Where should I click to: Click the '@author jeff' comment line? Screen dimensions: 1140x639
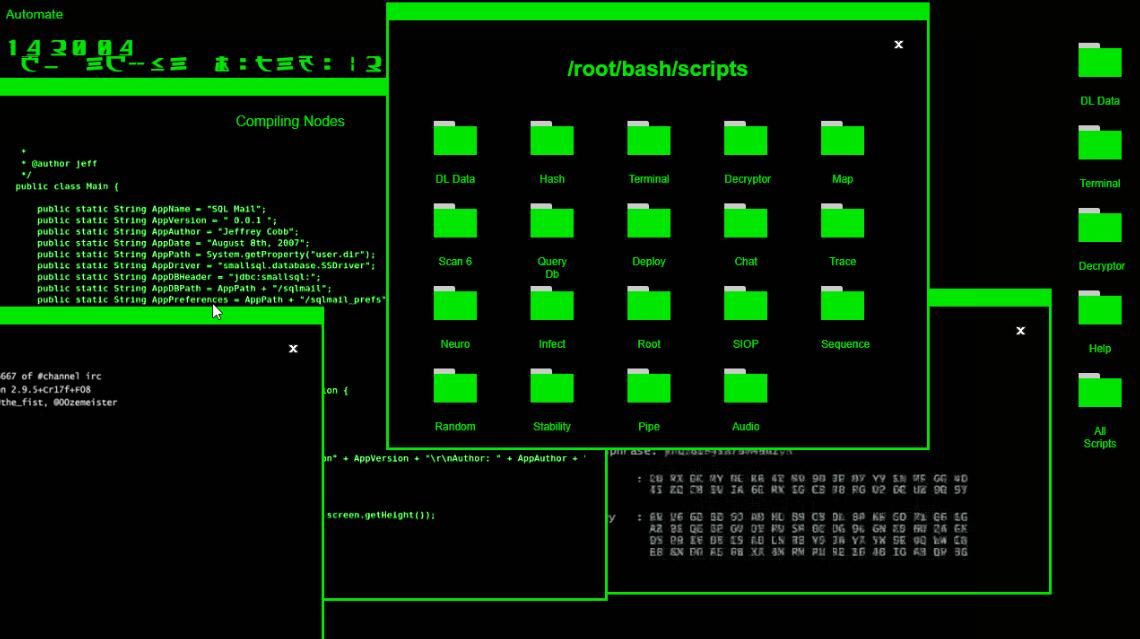59,164
